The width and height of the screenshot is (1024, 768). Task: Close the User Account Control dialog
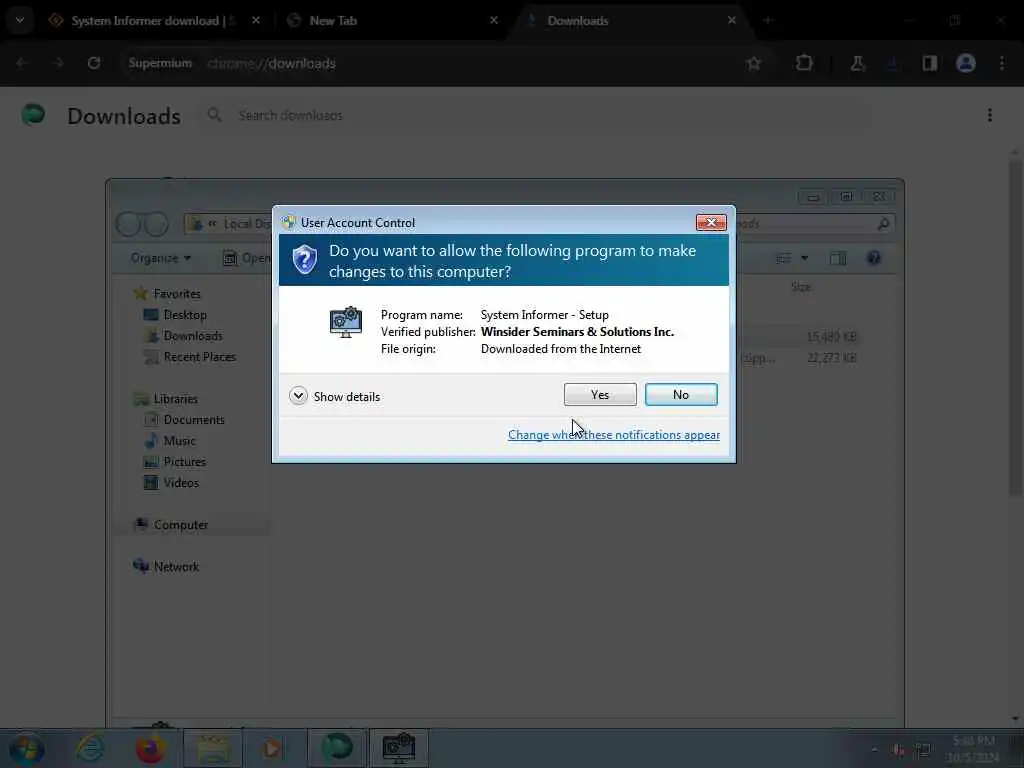711,223
